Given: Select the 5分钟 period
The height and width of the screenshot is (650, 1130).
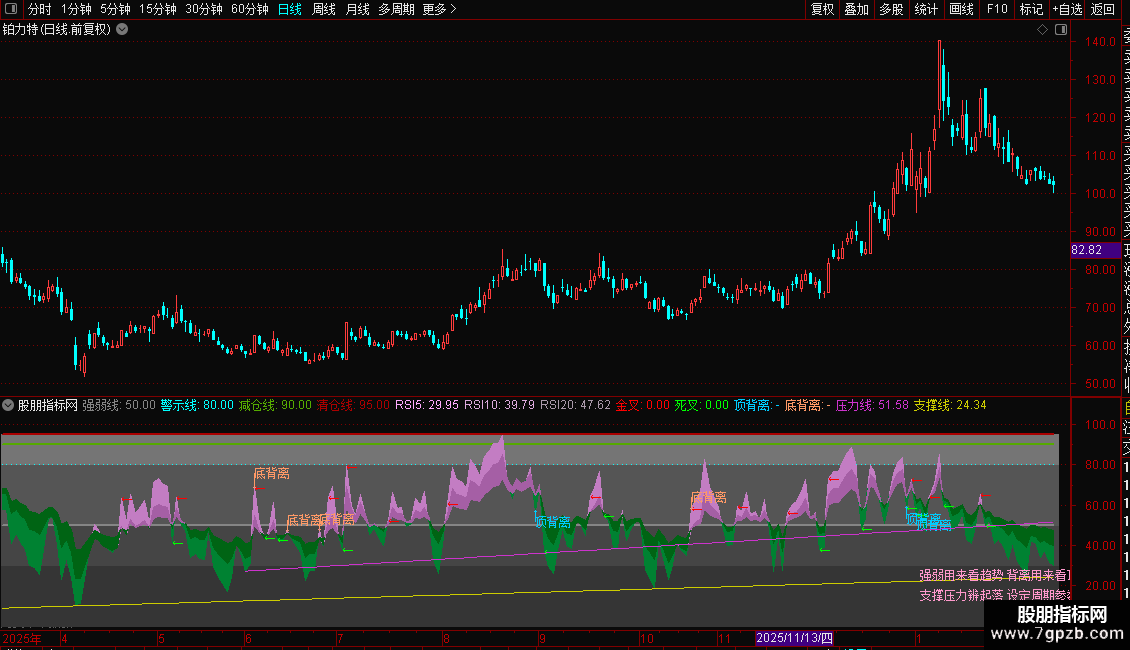Looking at the screenshot, I should point(115,9).
